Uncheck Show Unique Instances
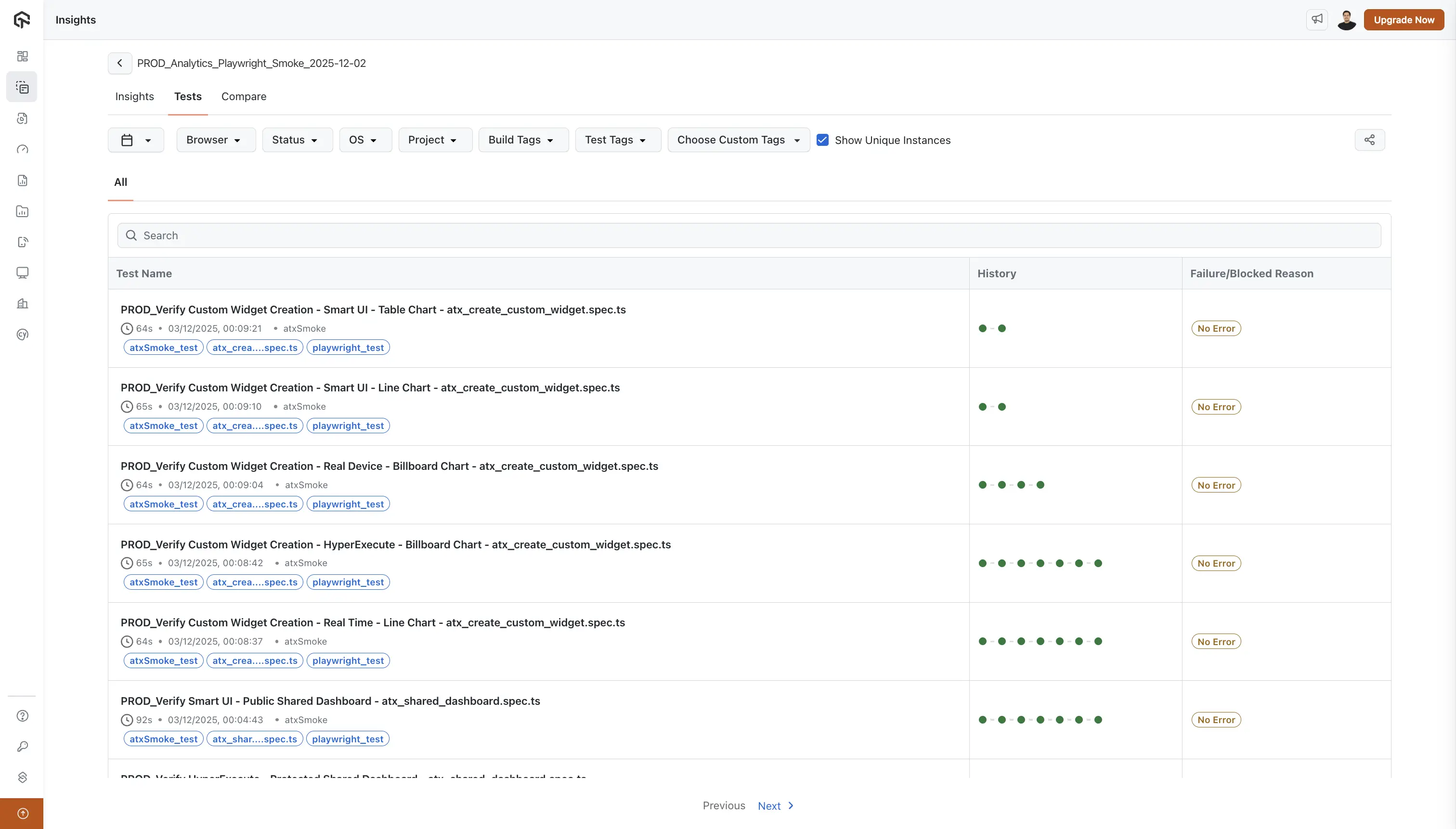 pyautogui.click(x=822, y=140)
